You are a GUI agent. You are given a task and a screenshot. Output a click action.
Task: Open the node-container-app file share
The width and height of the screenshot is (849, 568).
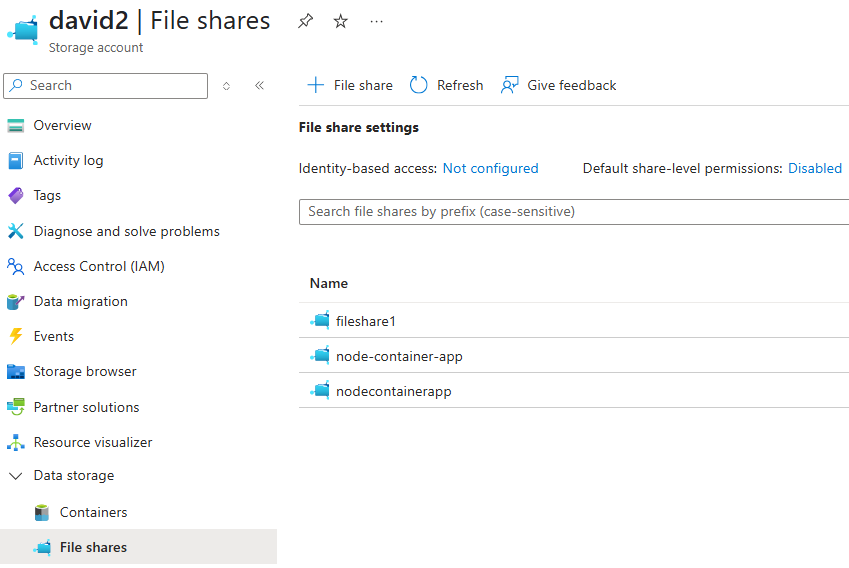click(399, 356)
